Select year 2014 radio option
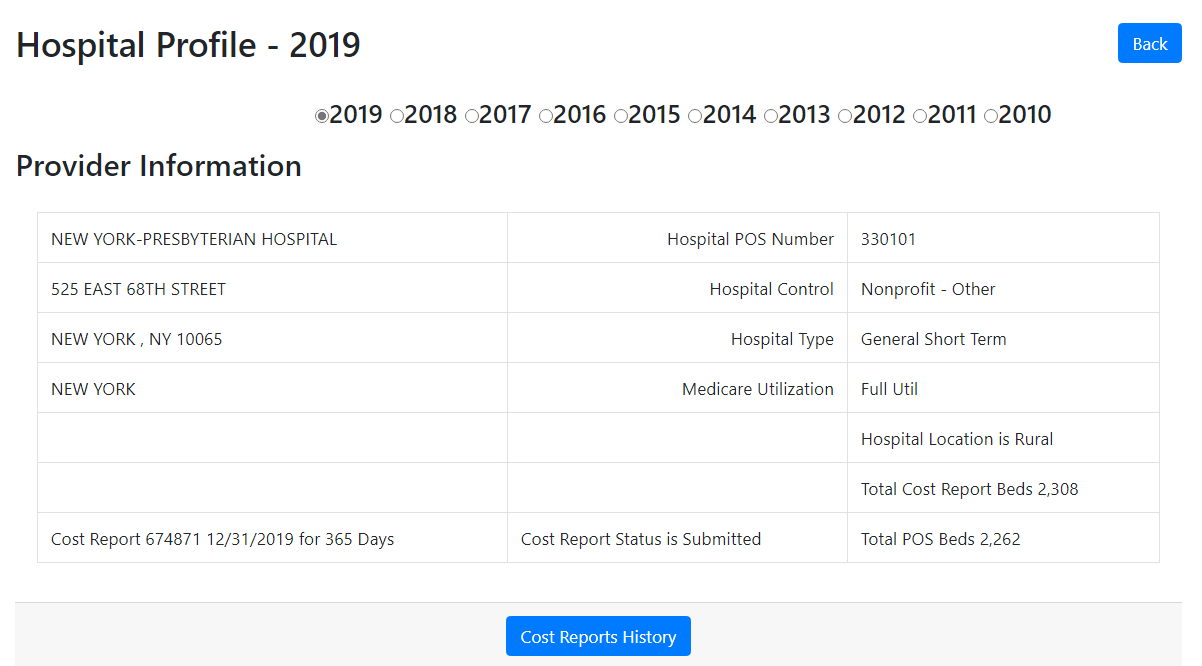Screen dimensions: 1202x666 pos(695,116)
